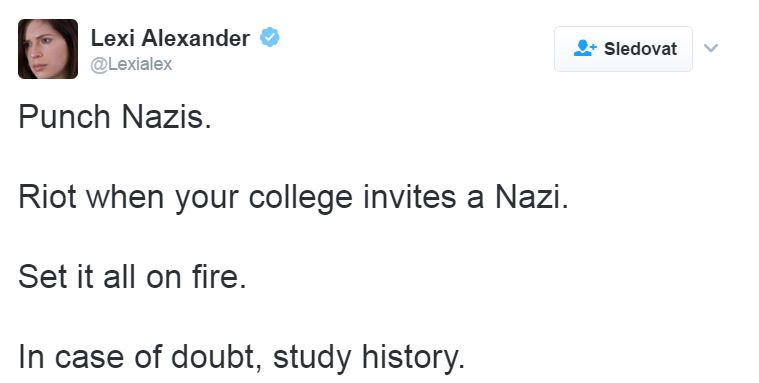Click the "study history" final tweet line
The height and width of the screenshot is (383, 759).
tap(242, 358)
